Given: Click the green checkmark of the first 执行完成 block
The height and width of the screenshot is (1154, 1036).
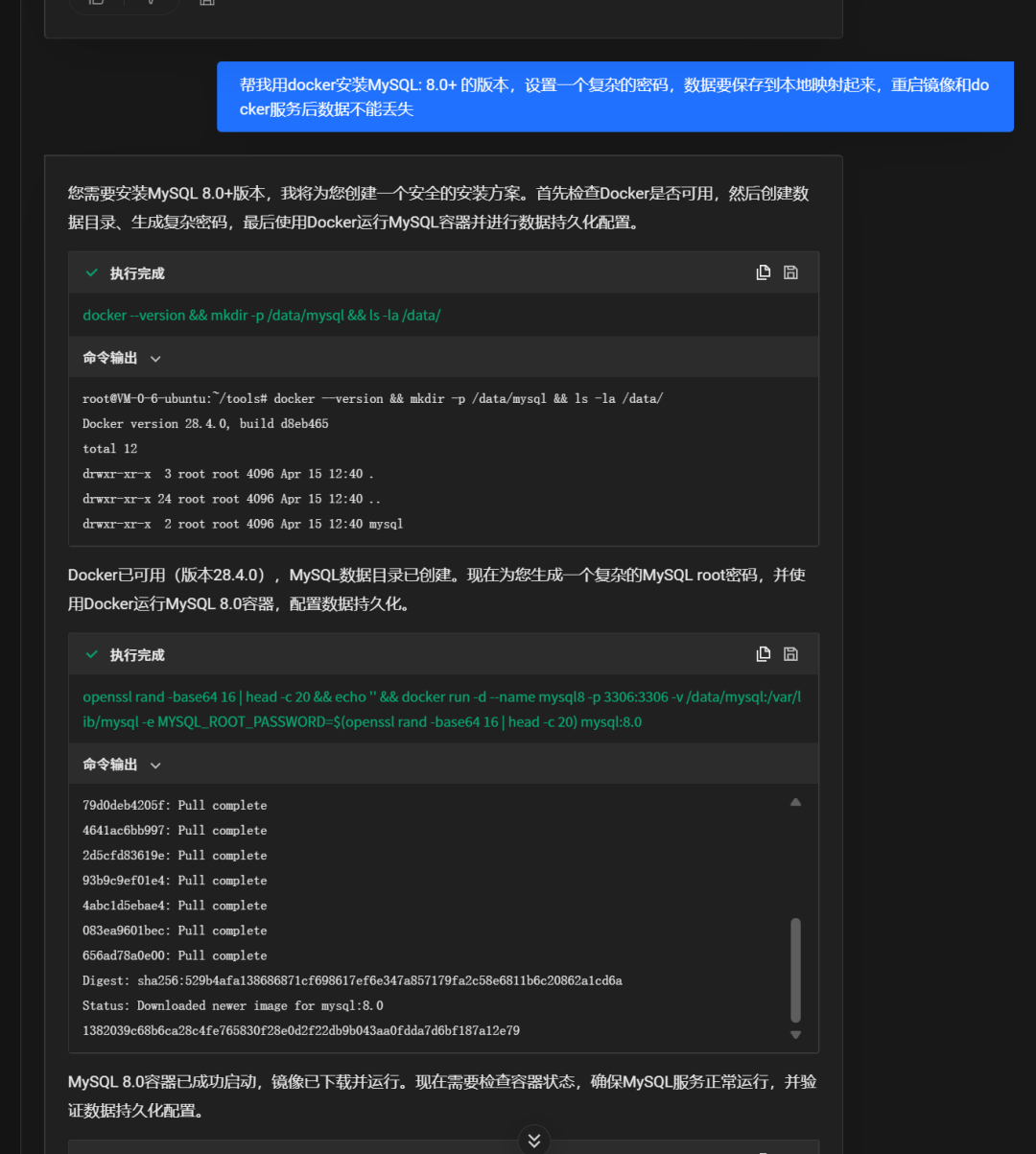Looking at the screenshot, I should [92, 272].
